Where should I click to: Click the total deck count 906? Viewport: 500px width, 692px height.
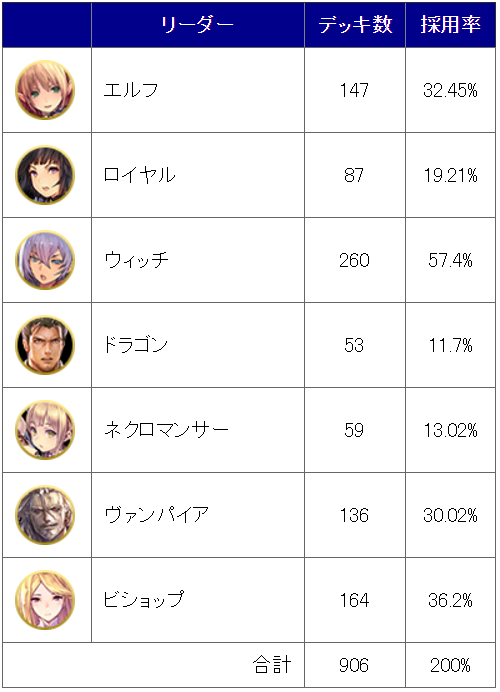coord(354,666)
